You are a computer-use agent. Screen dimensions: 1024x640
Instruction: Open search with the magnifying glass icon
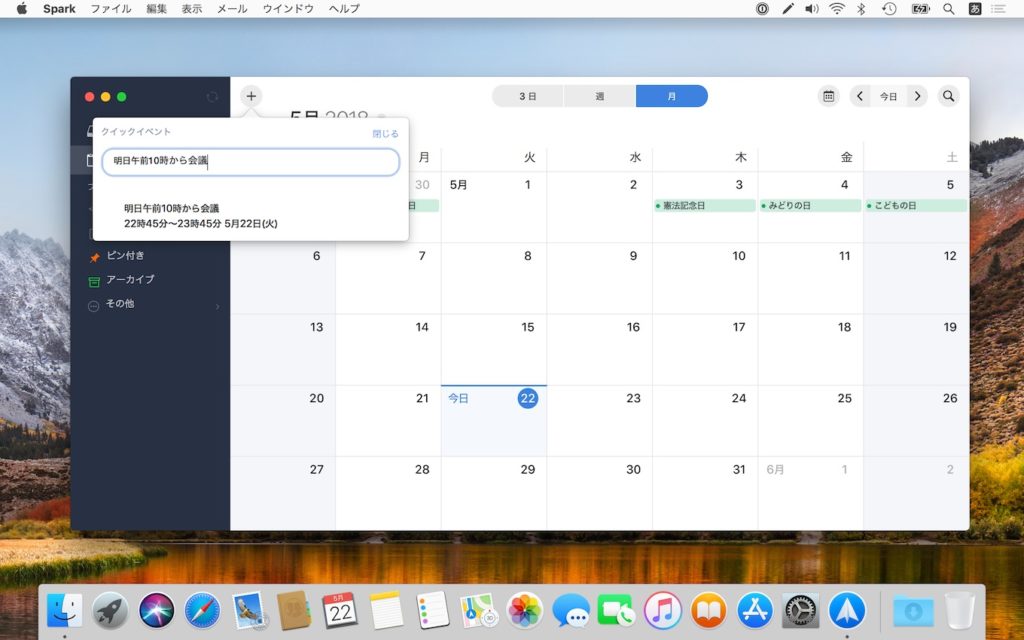[948, 96]
